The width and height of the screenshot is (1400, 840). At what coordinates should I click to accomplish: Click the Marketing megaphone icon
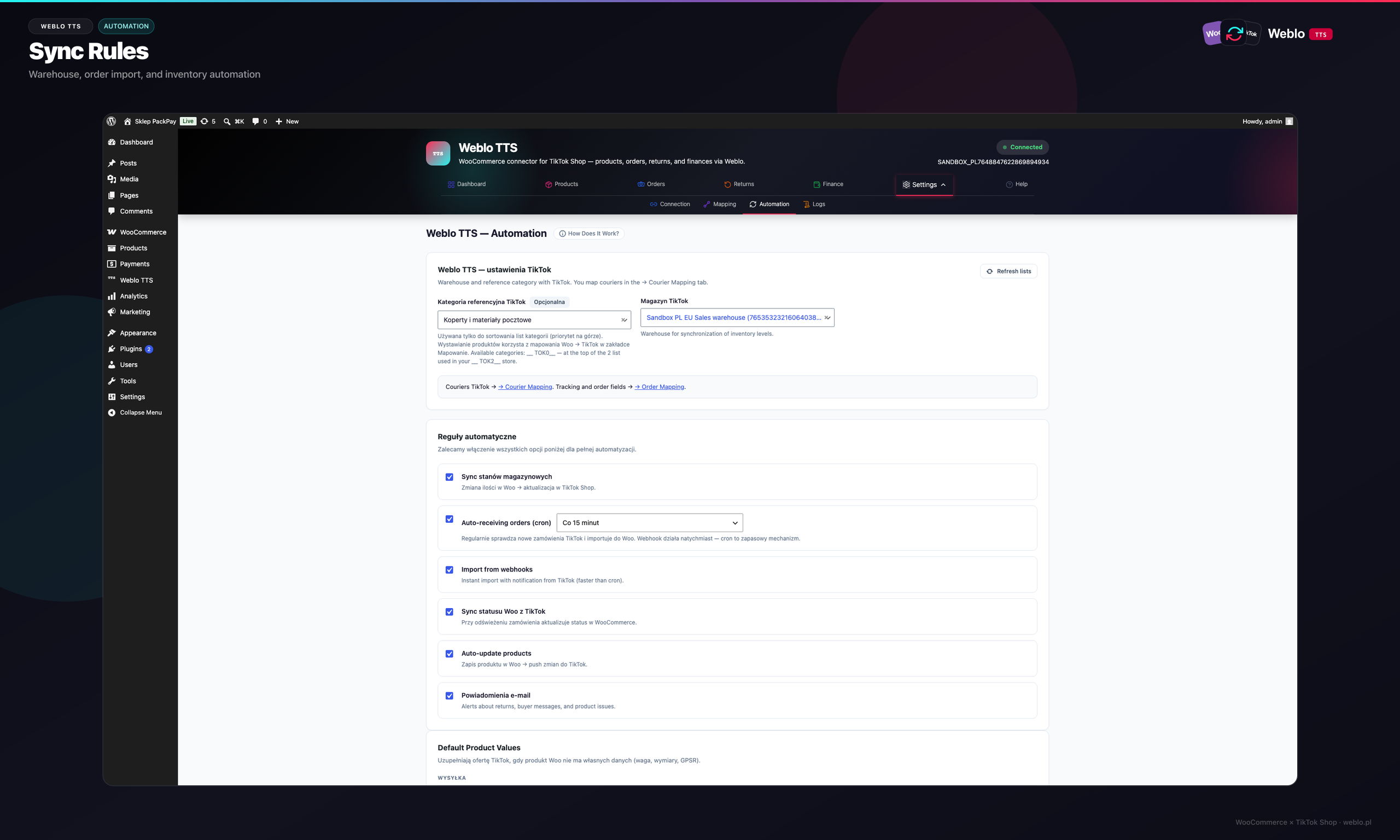[112, 312]
